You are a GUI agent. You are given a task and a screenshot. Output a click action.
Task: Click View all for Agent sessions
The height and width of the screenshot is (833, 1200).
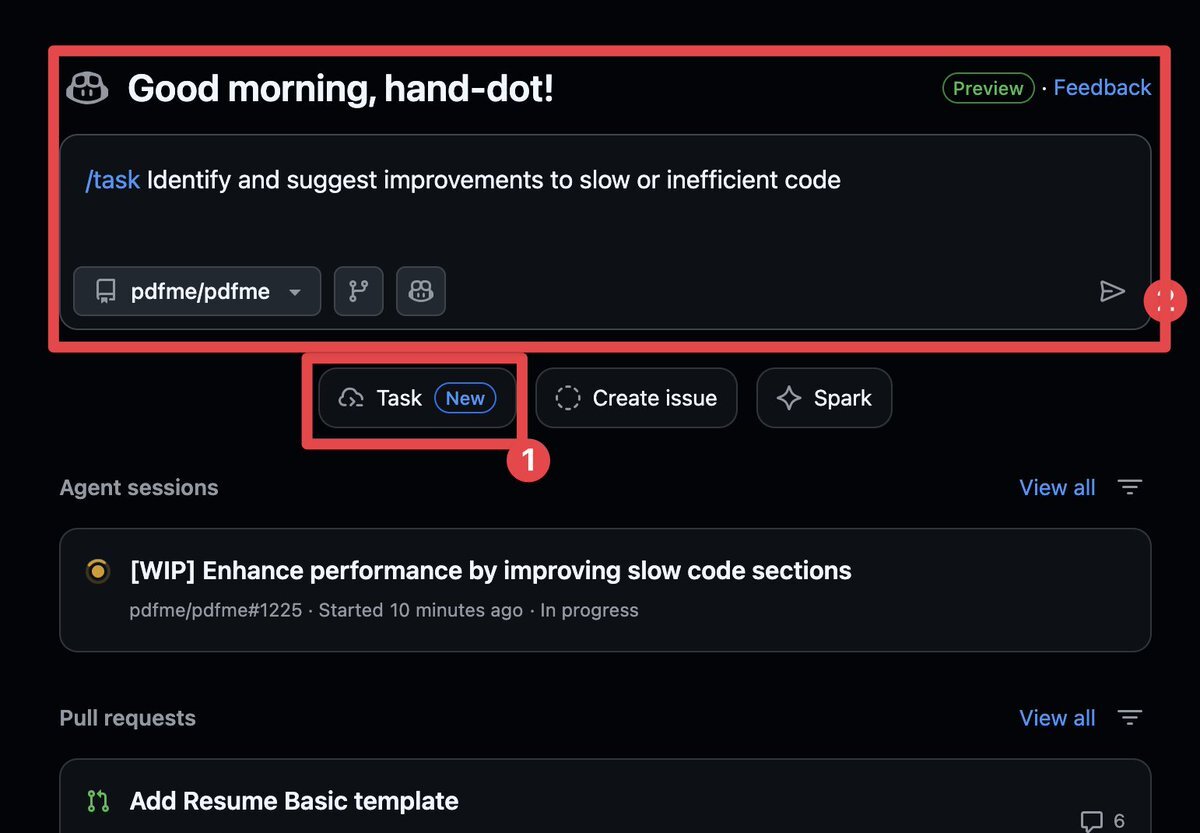[1057, 488]
